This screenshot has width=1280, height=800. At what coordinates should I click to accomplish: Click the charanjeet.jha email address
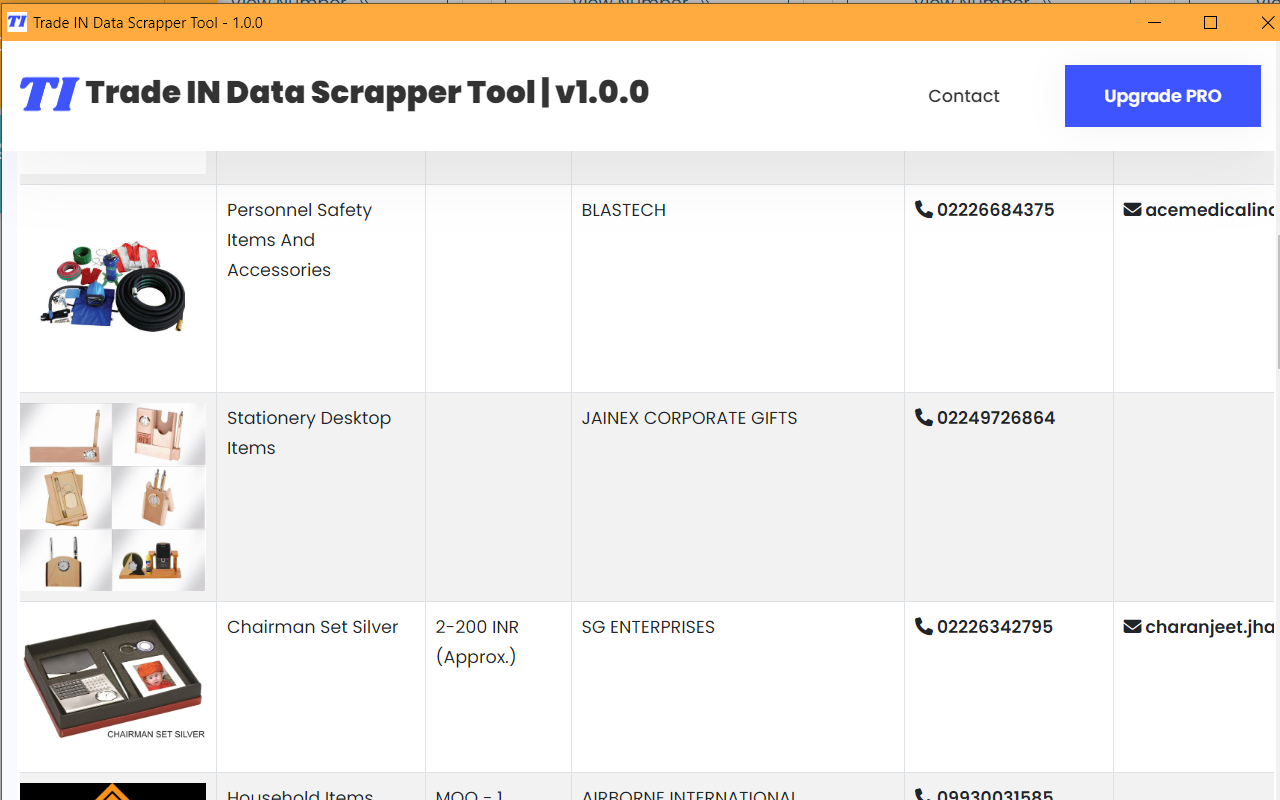click(1210, 627)
